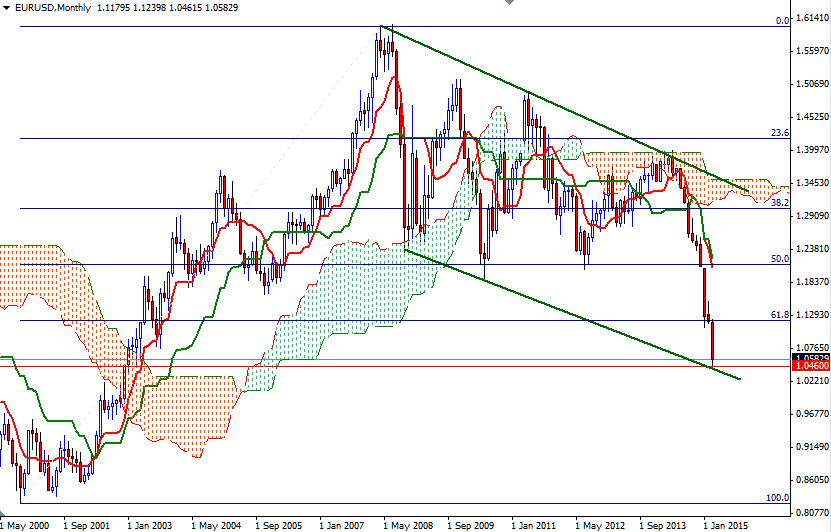This screenshot has width=831, height=532.
Task: Click the 1 Sep 2013 date label
Action: (x=662, y=526)
